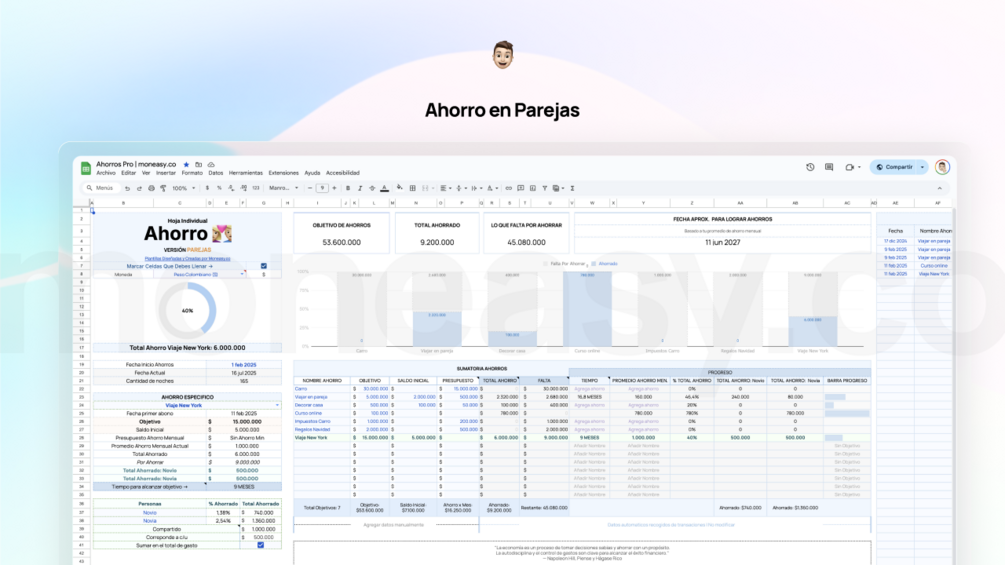Toggle italic formatting
1005x565 pixels.
click(360, 188)
